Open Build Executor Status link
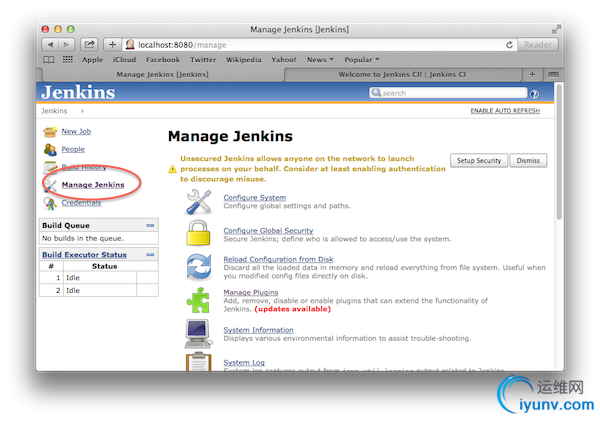The image size is (600, 421). [x=84, y=255]
